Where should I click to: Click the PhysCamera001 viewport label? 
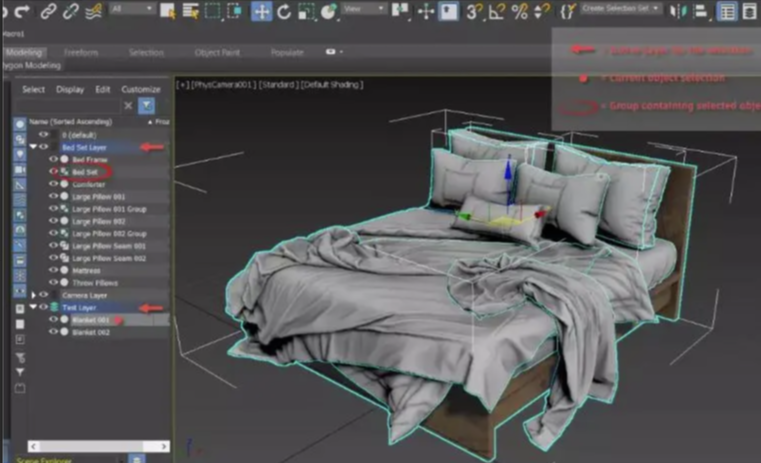pyautogui.click(x=224, y=85)
